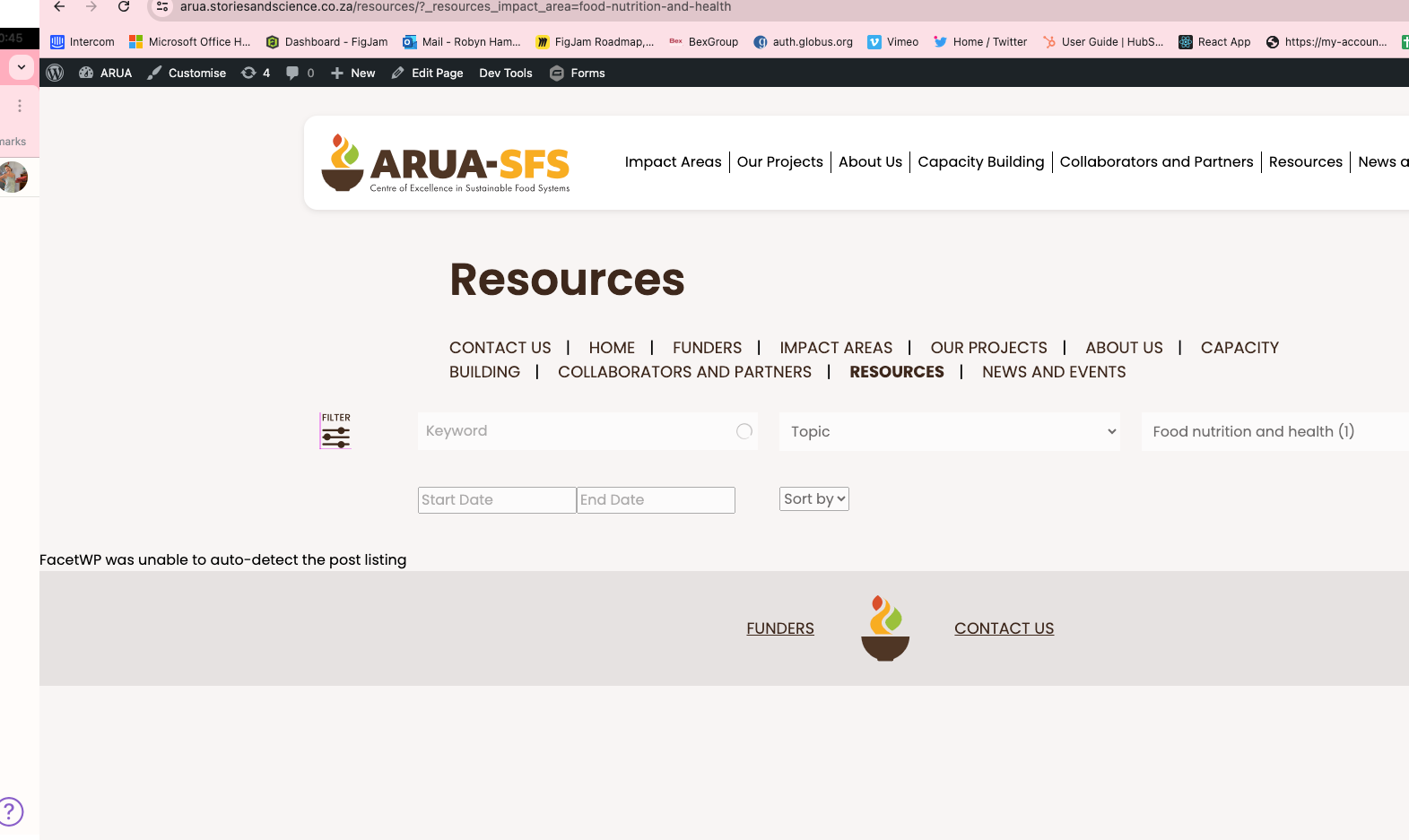Select Our Projects in header menu
The width and height of the screenshot is (1409, 840).
click(779, 161)
